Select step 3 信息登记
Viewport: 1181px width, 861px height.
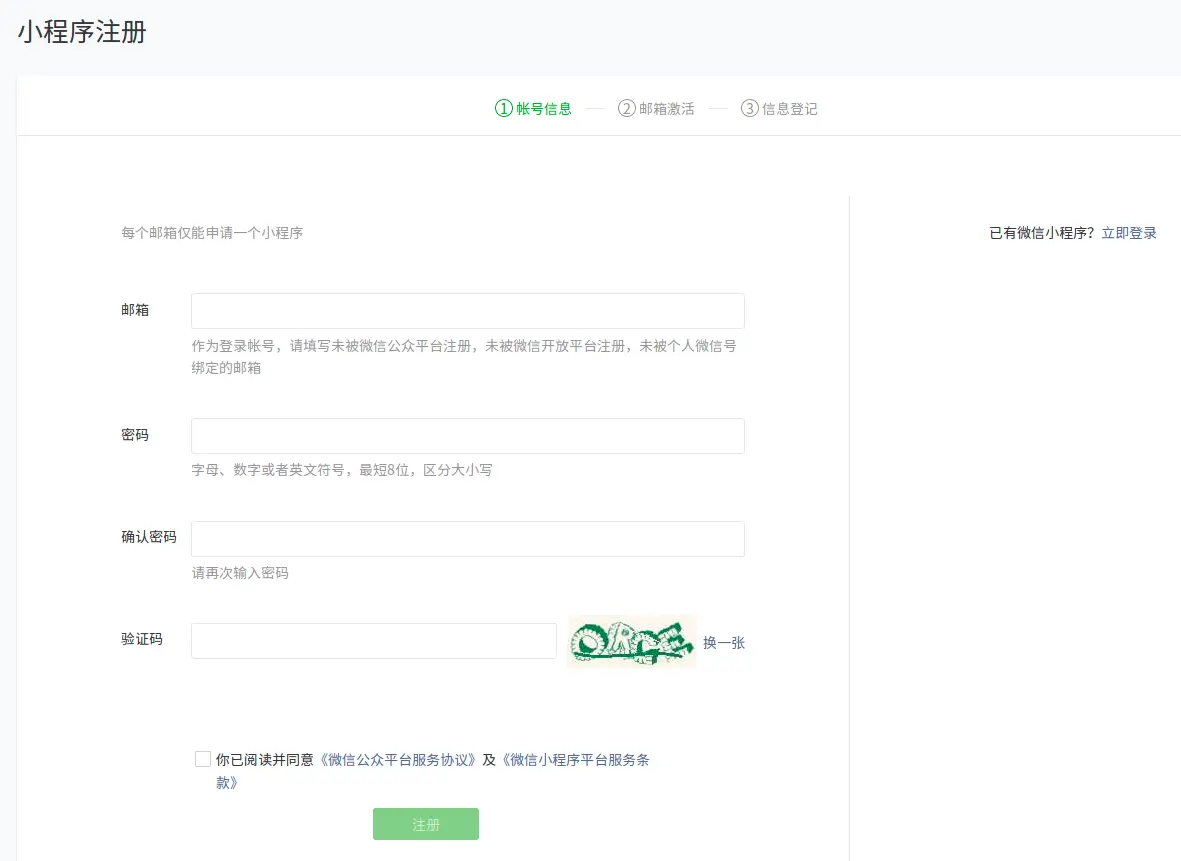click(779, 108)
